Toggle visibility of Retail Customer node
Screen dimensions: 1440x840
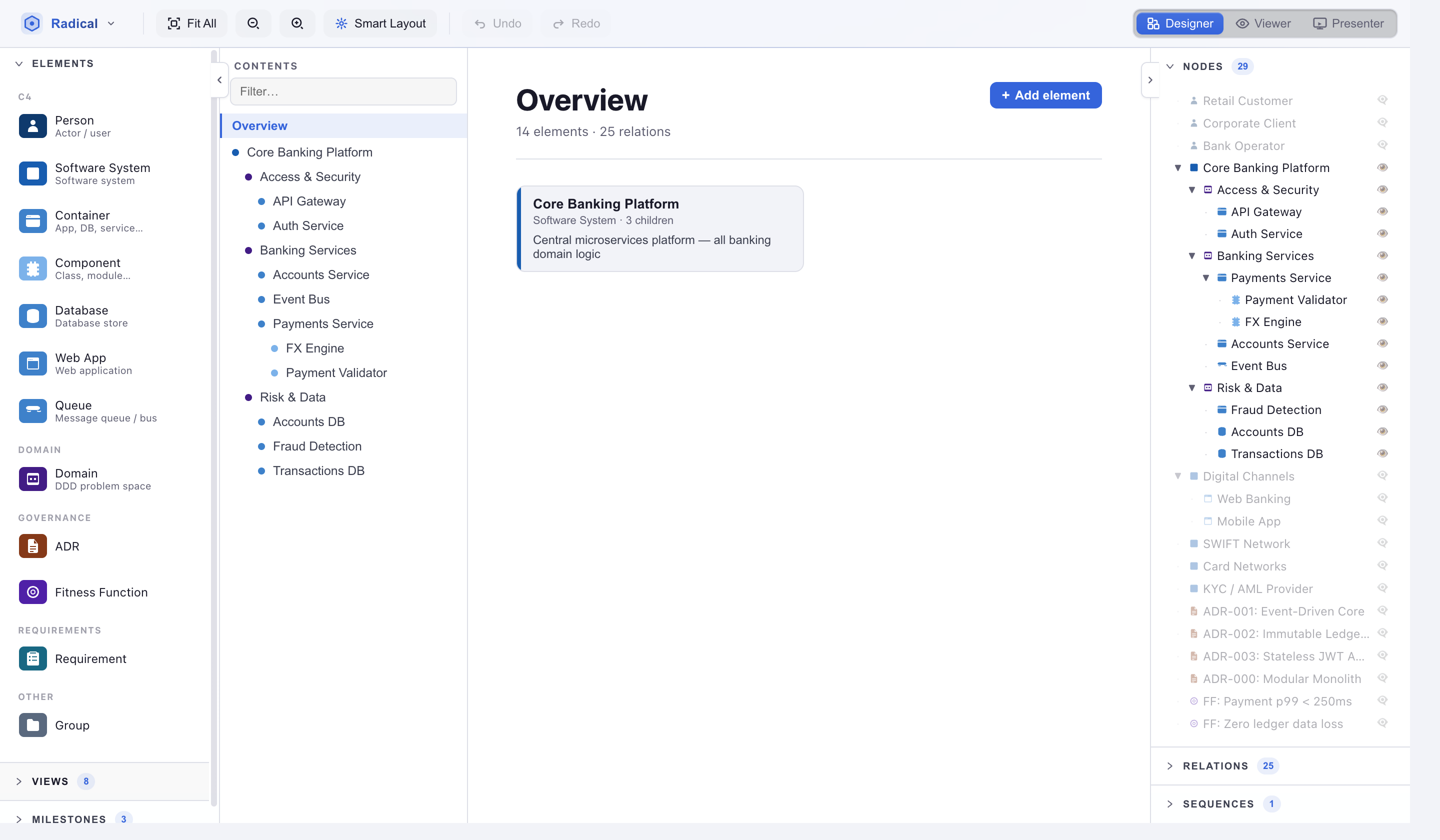1382,100
